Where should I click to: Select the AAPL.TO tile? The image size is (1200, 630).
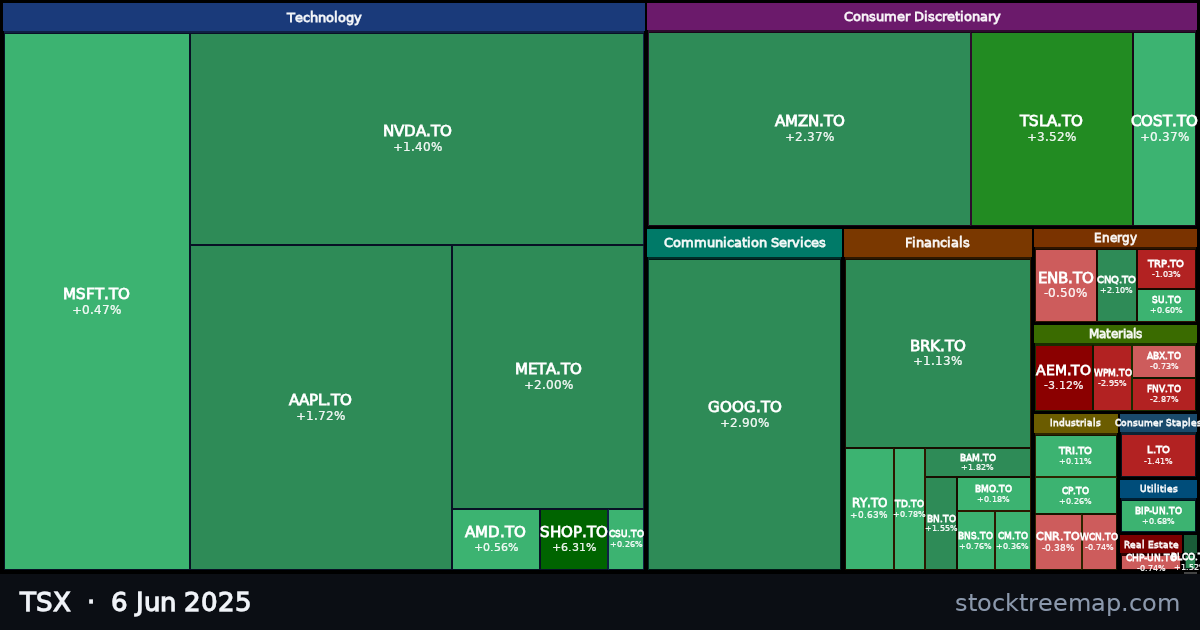coord(321,408)
